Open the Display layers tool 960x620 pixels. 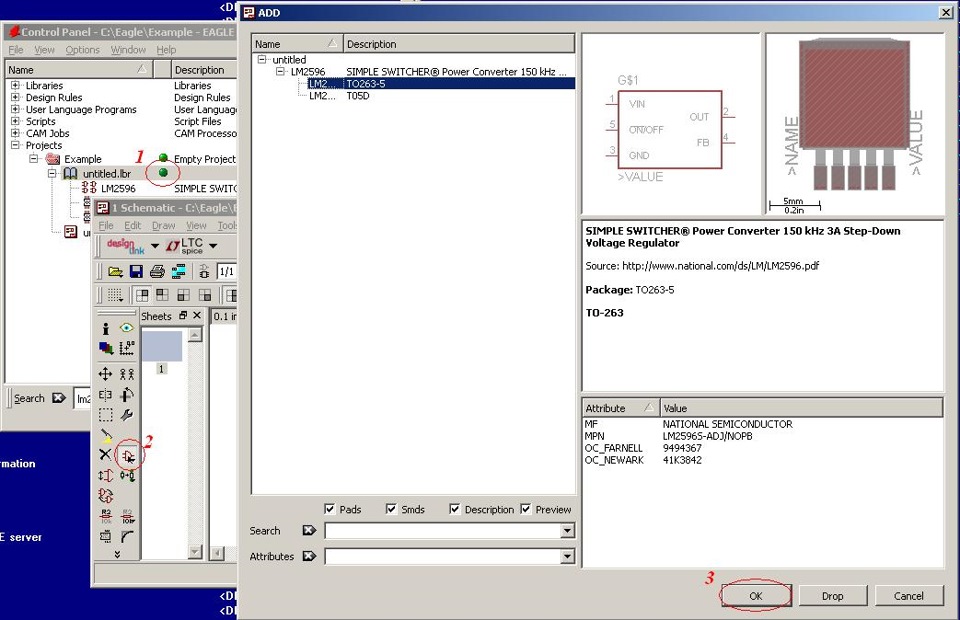(x=105, y=348)
